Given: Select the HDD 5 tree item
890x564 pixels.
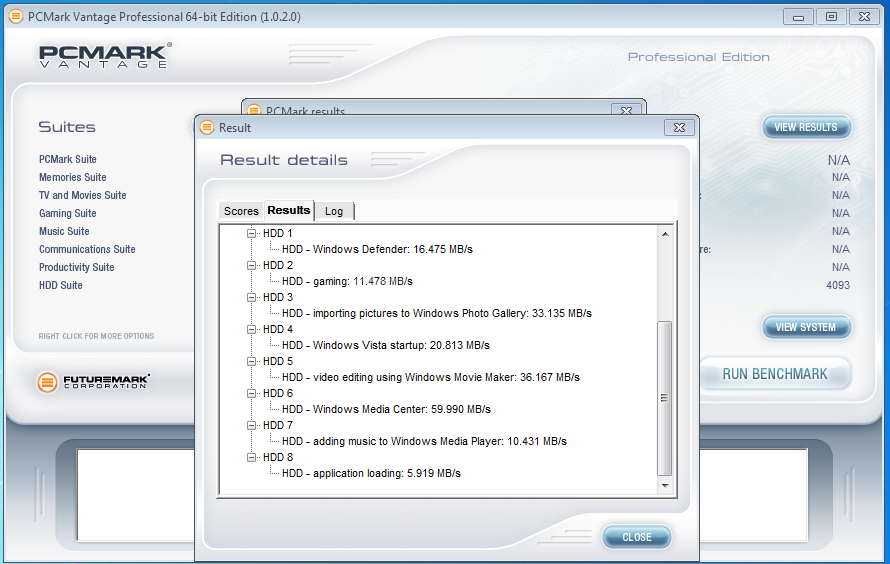Looking at the screenshot, I should tap(278, 361).
